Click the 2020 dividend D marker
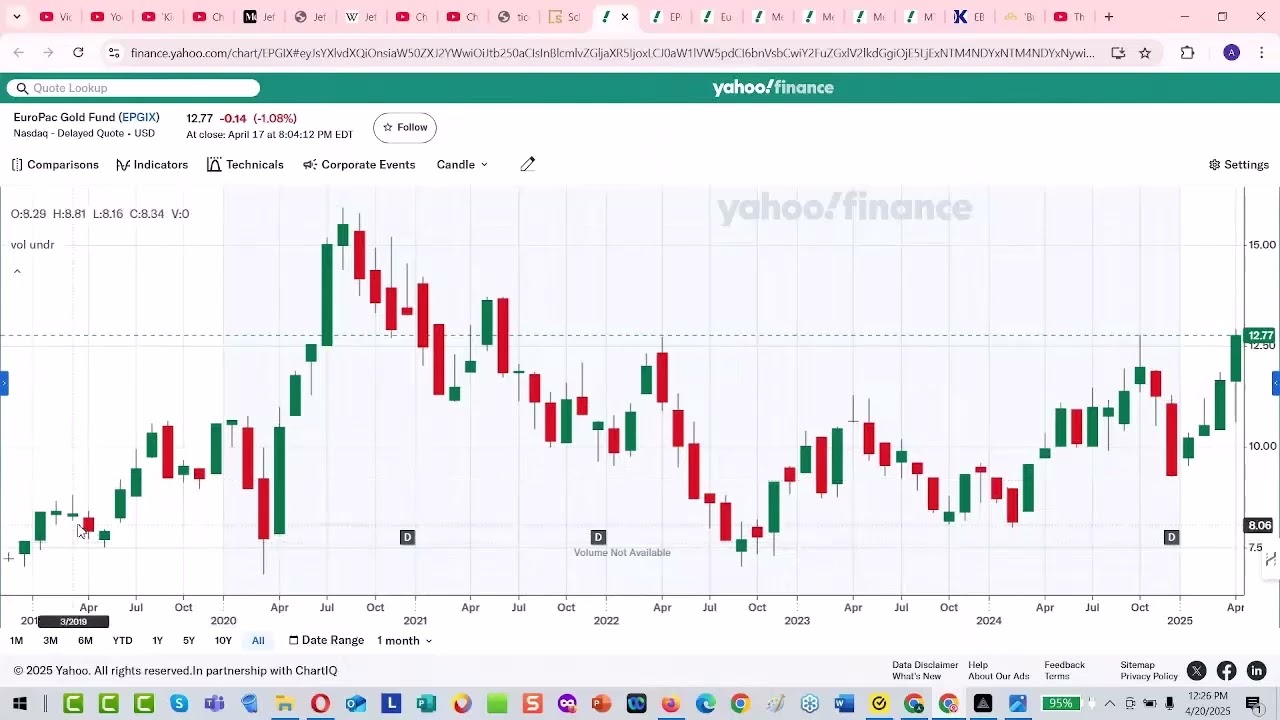The width and height of the screenshot is (1280, 720). tap(407, 538)
